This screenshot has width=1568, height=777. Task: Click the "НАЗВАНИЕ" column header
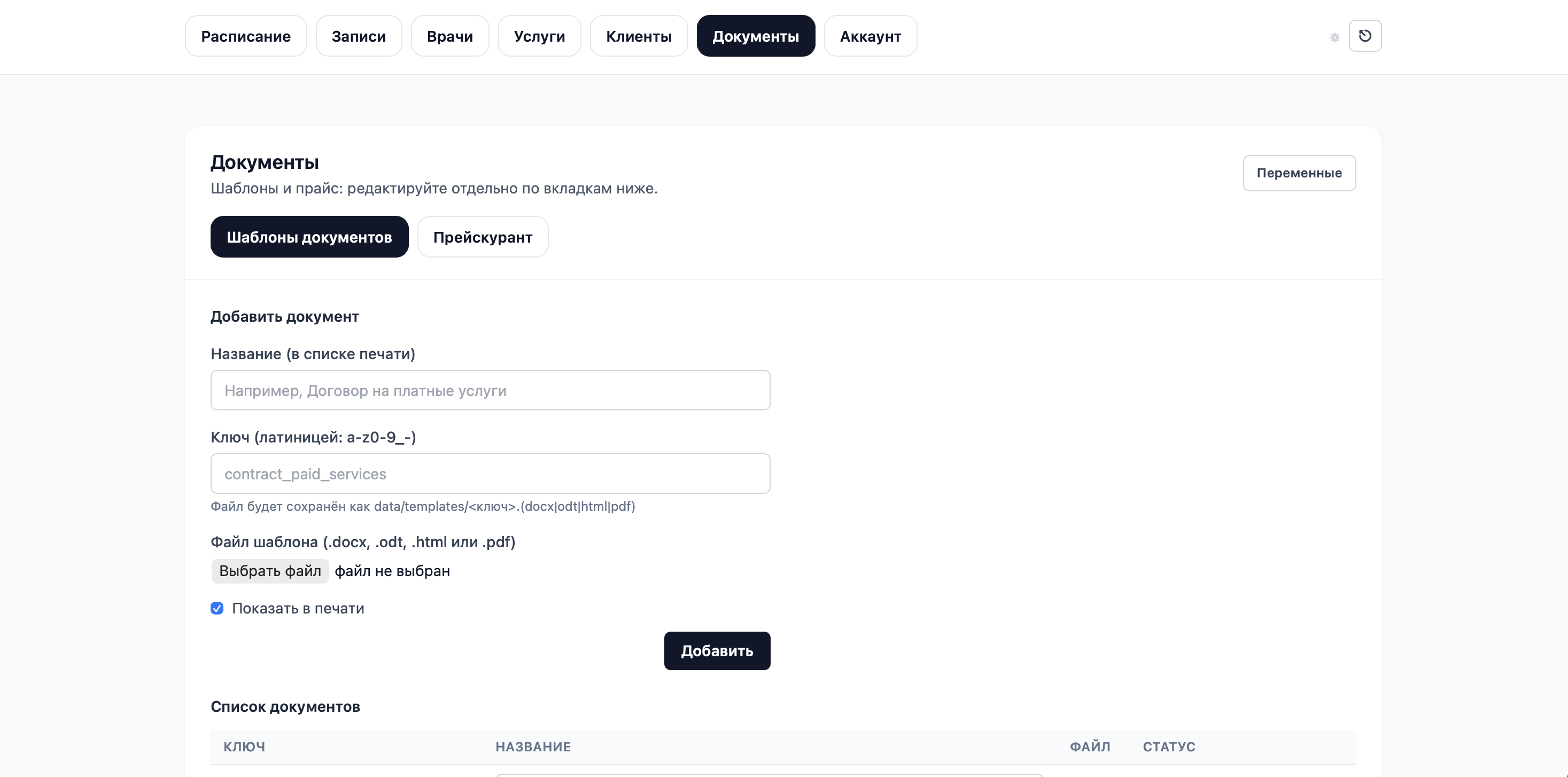[x=533, y=747]
